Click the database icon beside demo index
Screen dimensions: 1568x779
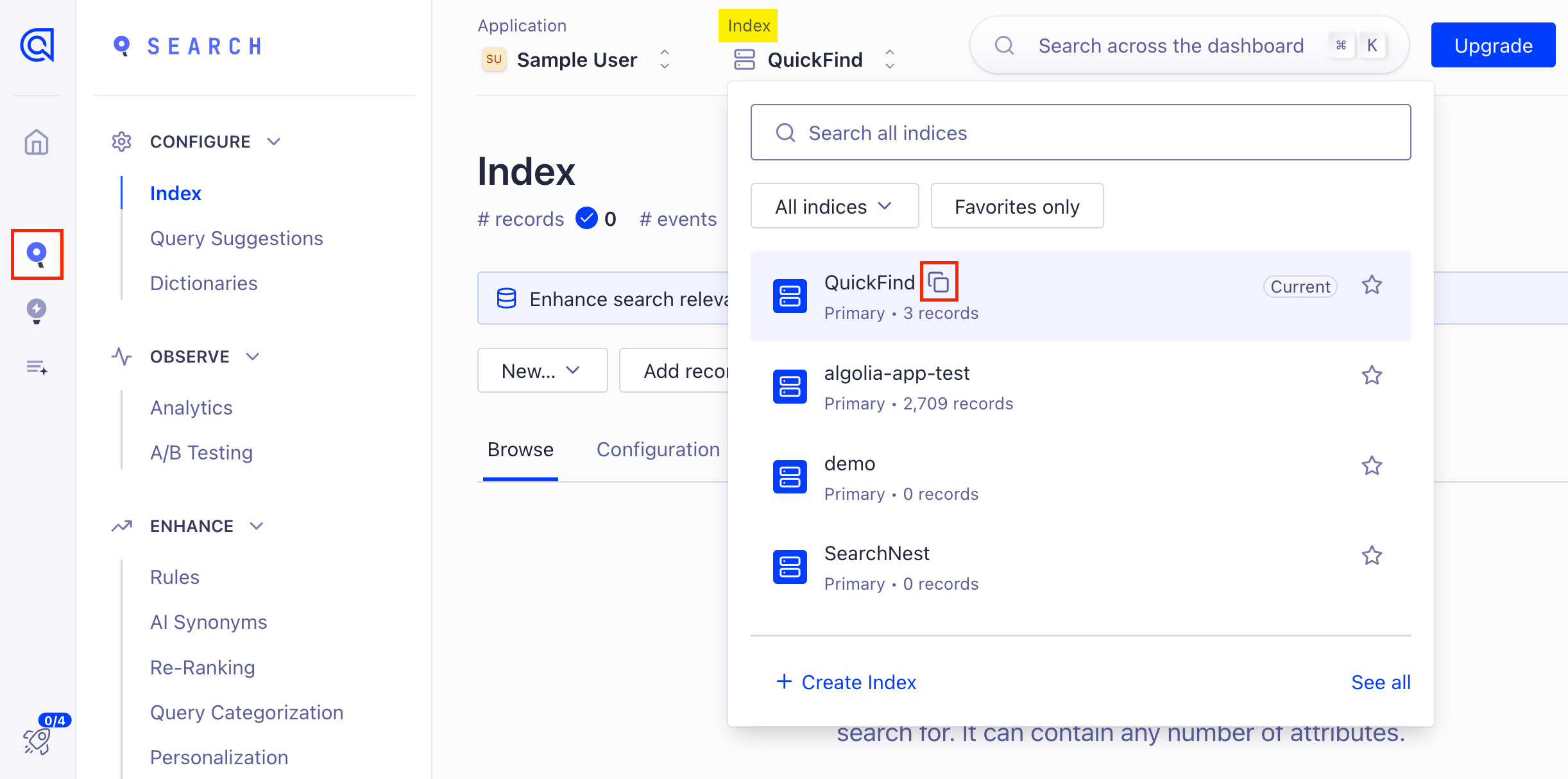coord(790,477)
